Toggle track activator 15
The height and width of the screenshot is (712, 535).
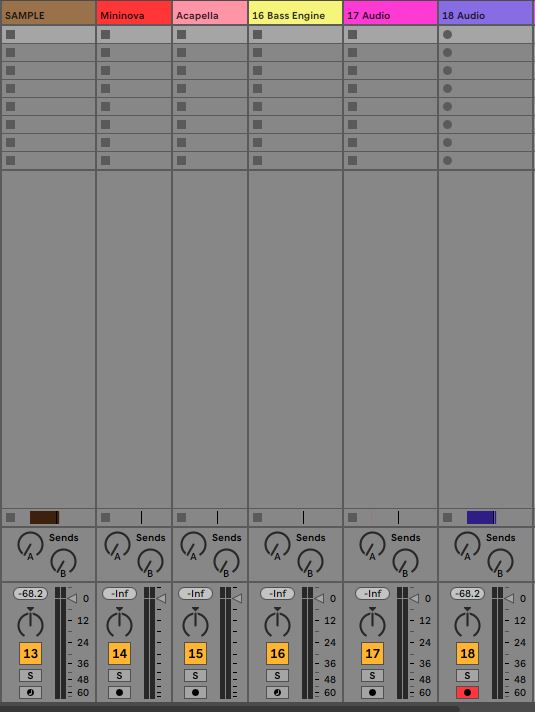coord(195,653)
